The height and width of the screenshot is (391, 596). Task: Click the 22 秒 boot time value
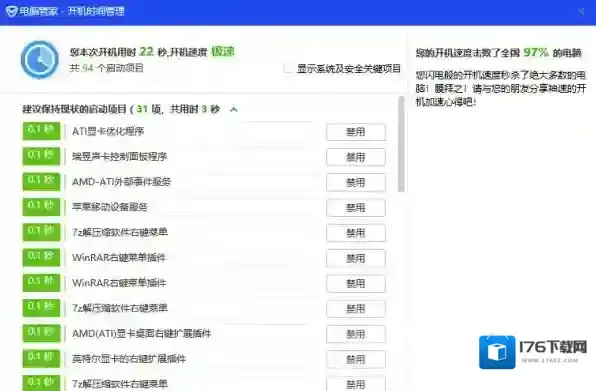[153, 51]
